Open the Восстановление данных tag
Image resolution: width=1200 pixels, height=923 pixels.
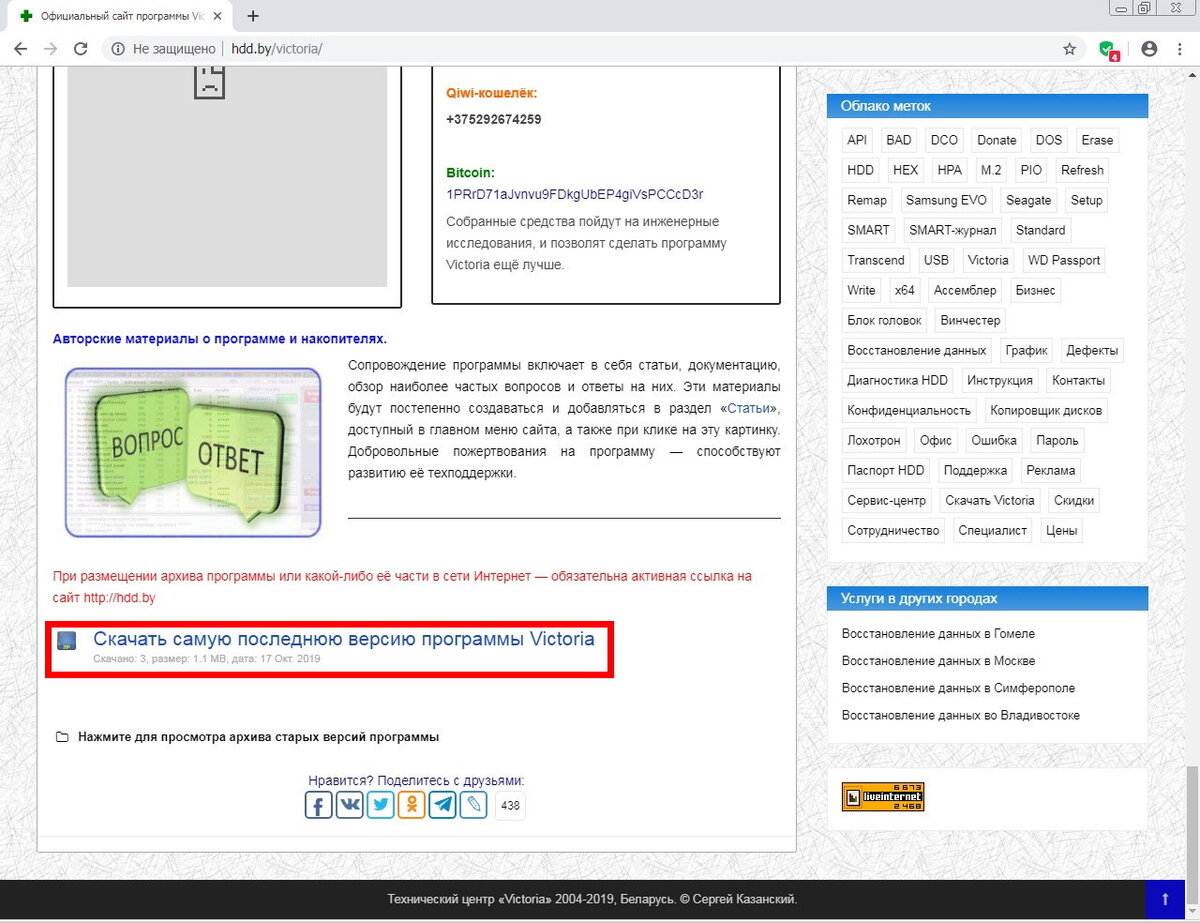pyautogui.click(x=917, y=350)
